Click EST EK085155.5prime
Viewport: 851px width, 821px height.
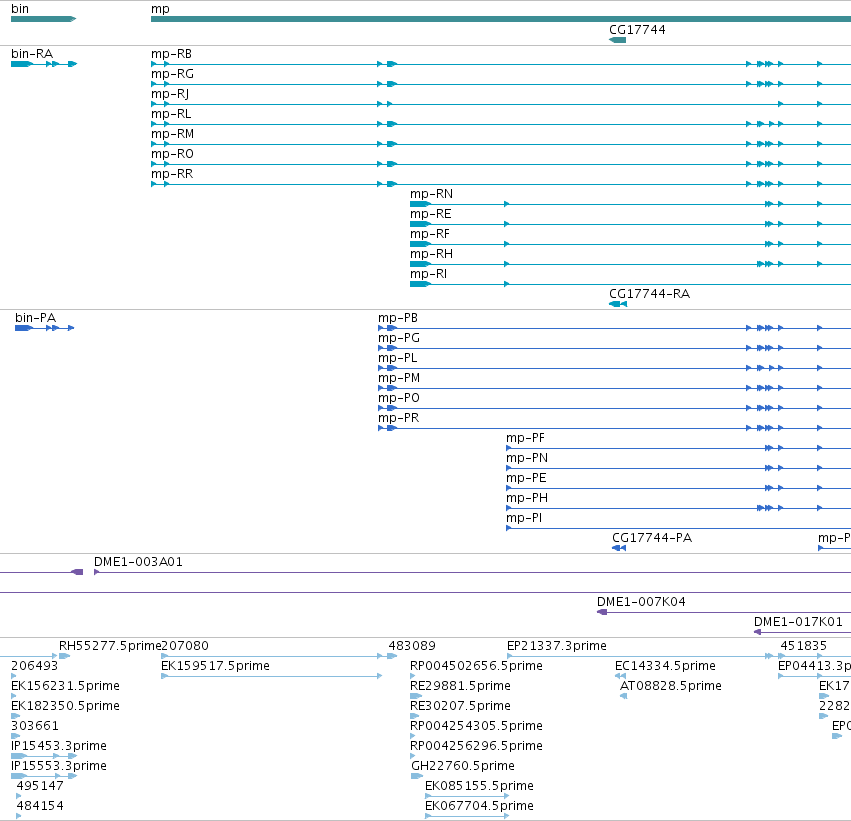pos(479,787)
